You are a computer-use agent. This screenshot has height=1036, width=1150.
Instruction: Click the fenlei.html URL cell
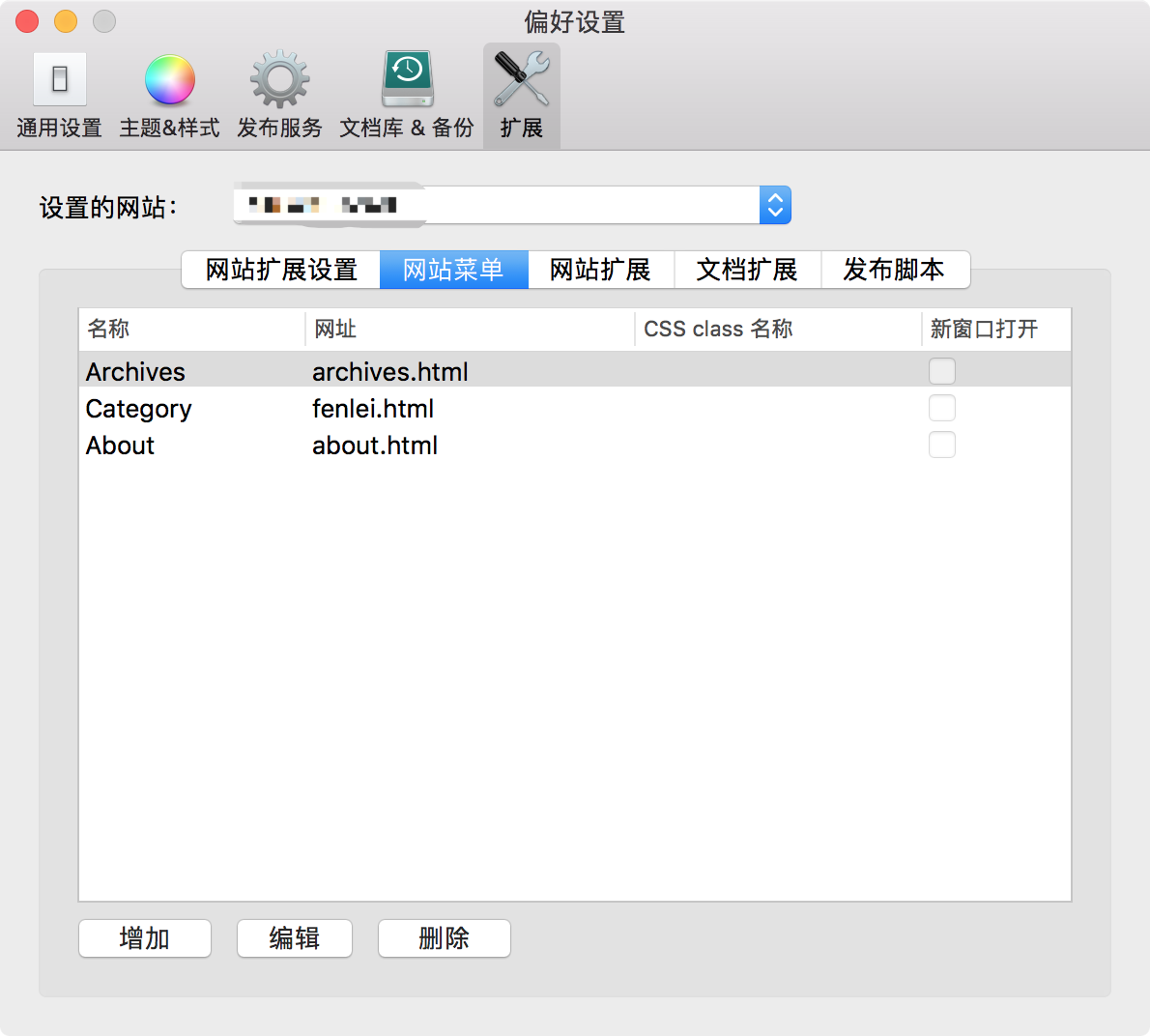point(373,409)
